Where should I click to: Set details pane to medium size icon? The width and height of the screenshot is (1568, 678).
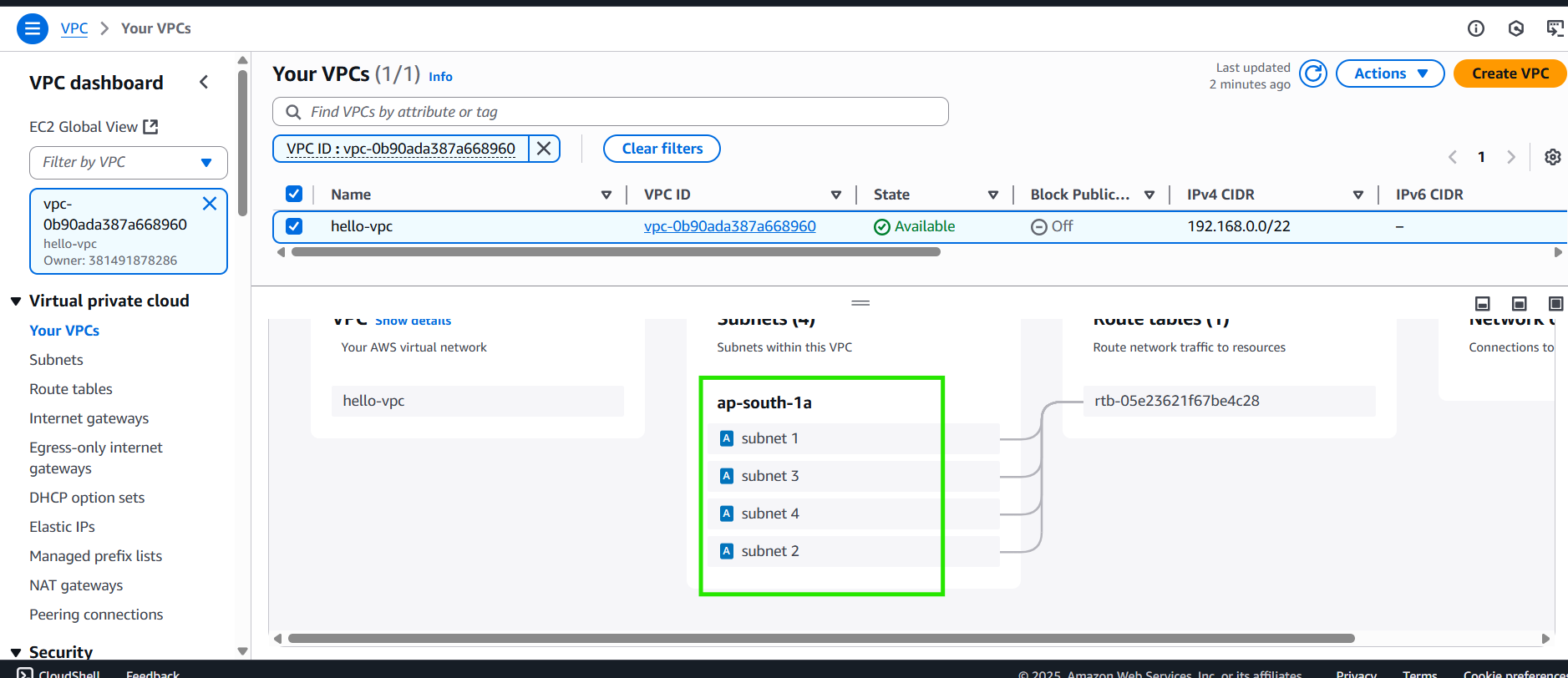click(x=1520, y=304)
